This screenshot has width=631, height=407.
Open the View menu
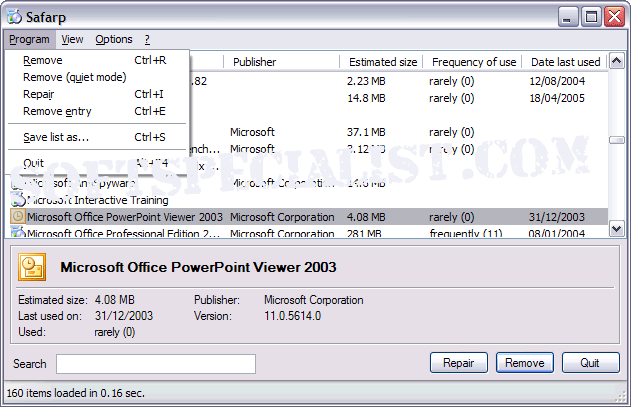click(72, 39)
